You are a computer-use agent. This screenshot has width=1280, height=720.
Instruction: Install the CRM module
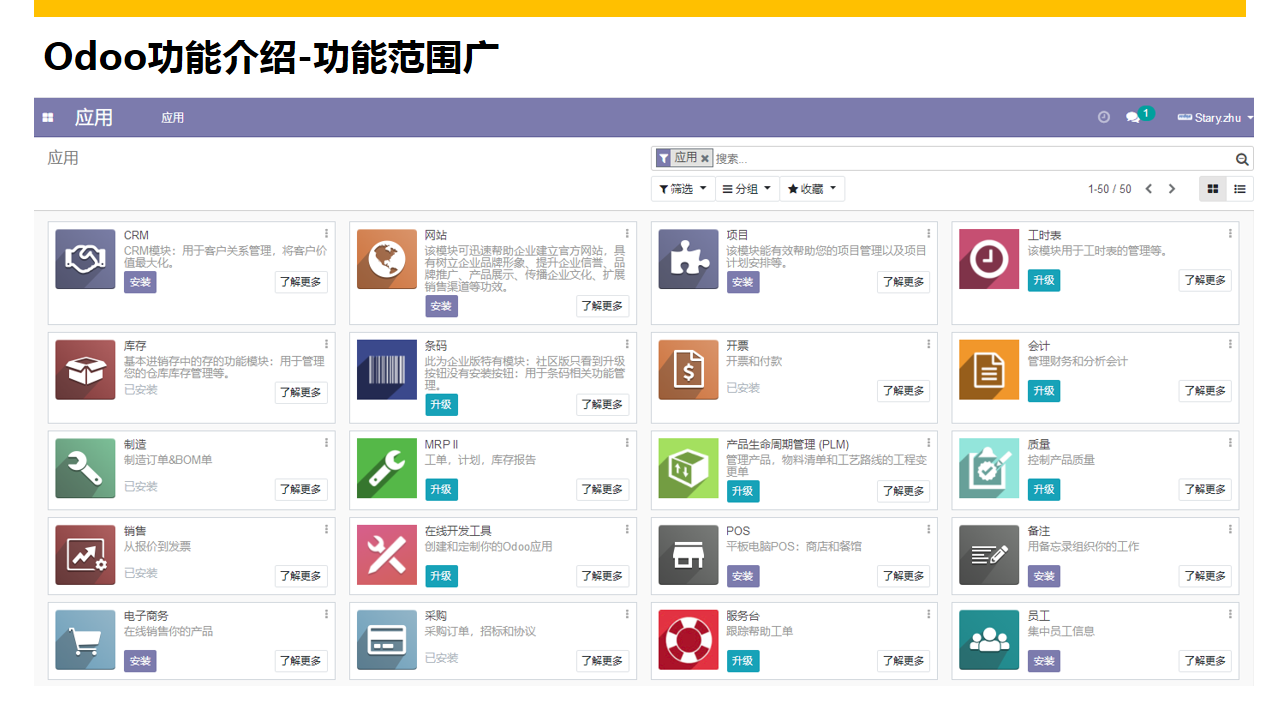tap(140, 282)
